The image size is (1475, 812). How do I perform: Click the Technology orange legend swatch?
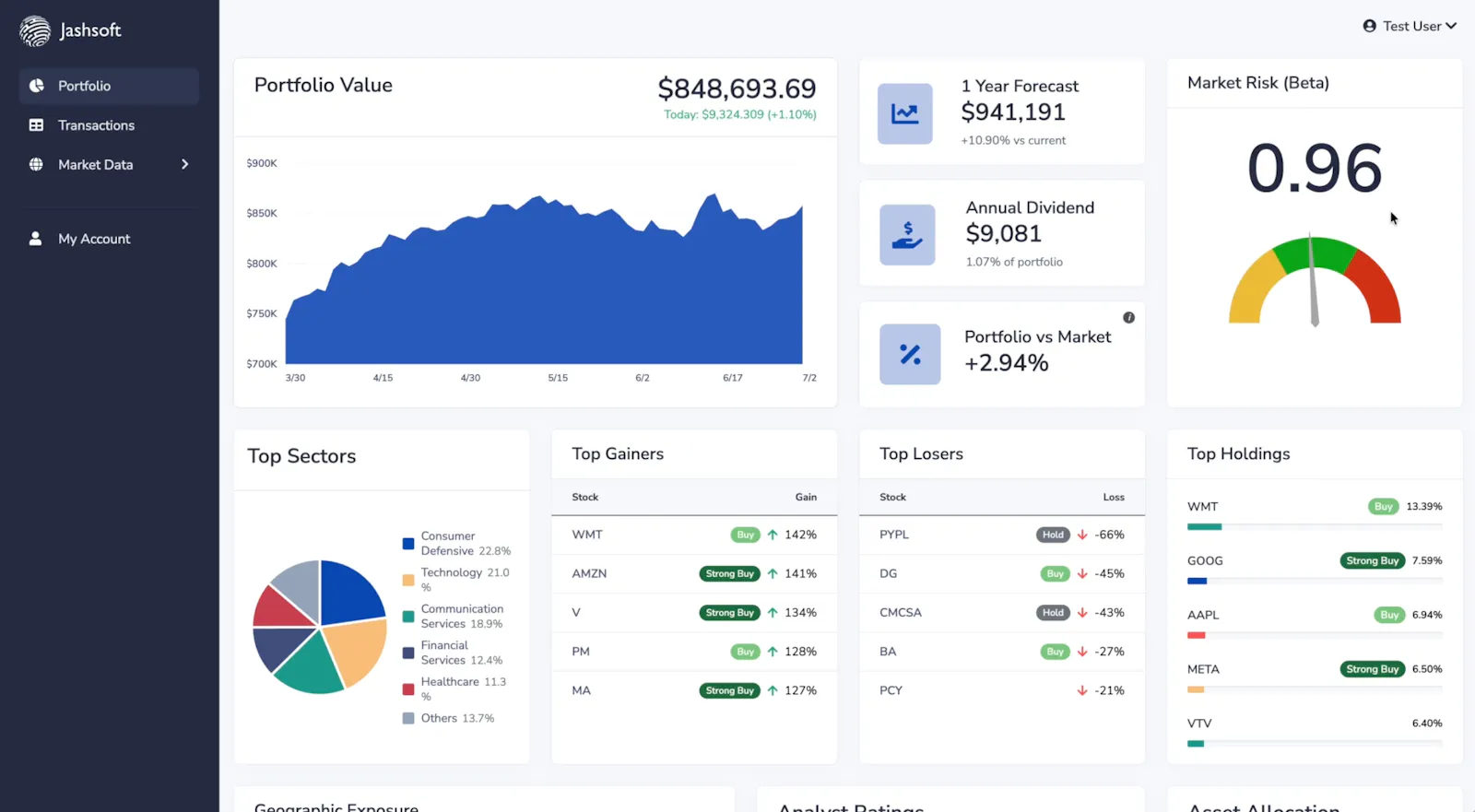click(408, 580)
